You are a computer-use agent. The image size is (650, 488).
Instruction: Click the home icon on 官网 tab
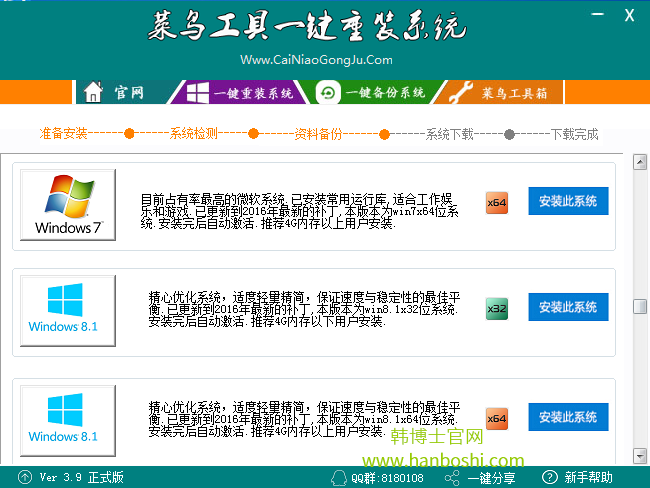point(94,93)
